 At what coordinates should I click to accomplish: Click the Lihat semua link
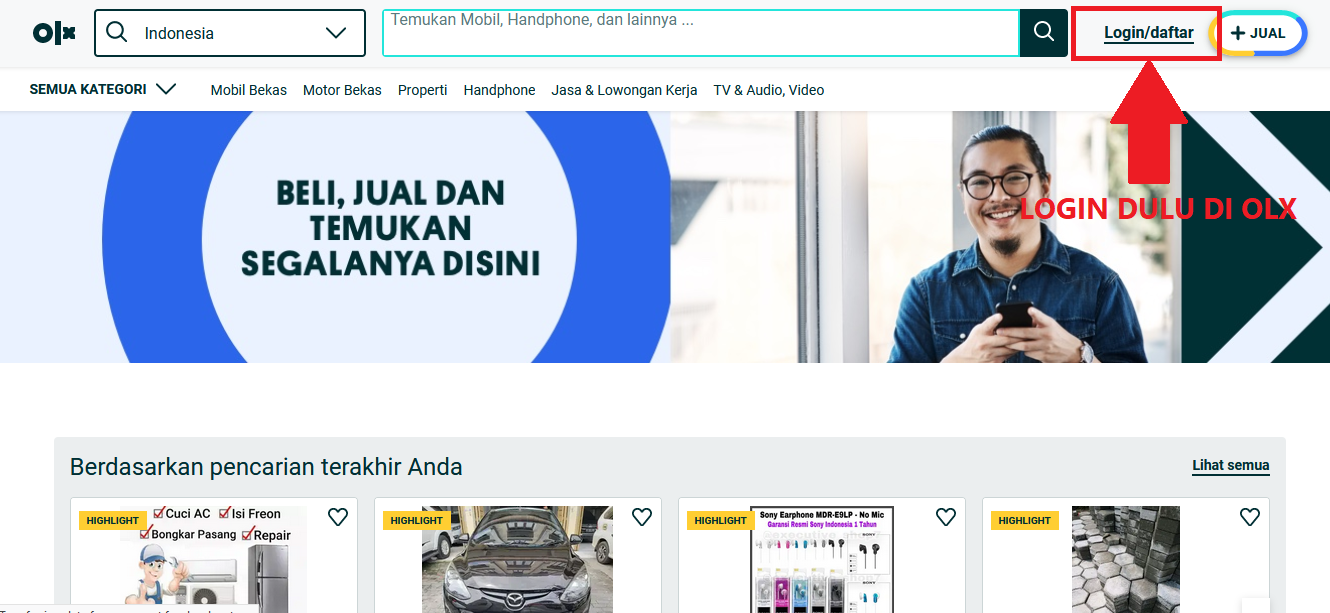(1231, 465)
